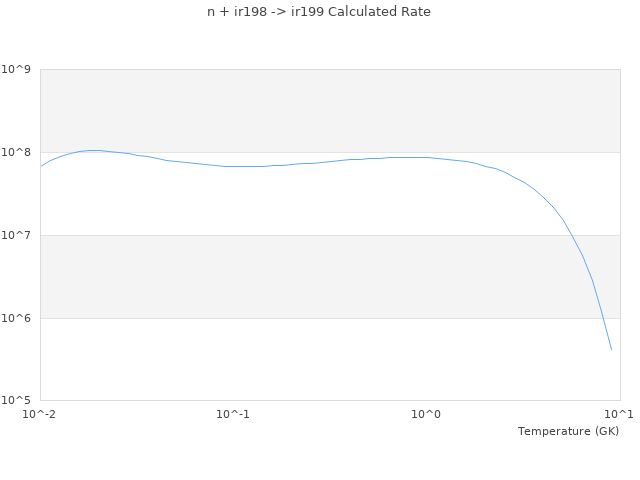Click the chart title 'n + ir198 -> ir199 Calculated Rate'
The width and height of the screenshot is (640, 480).
click(320, 12)
